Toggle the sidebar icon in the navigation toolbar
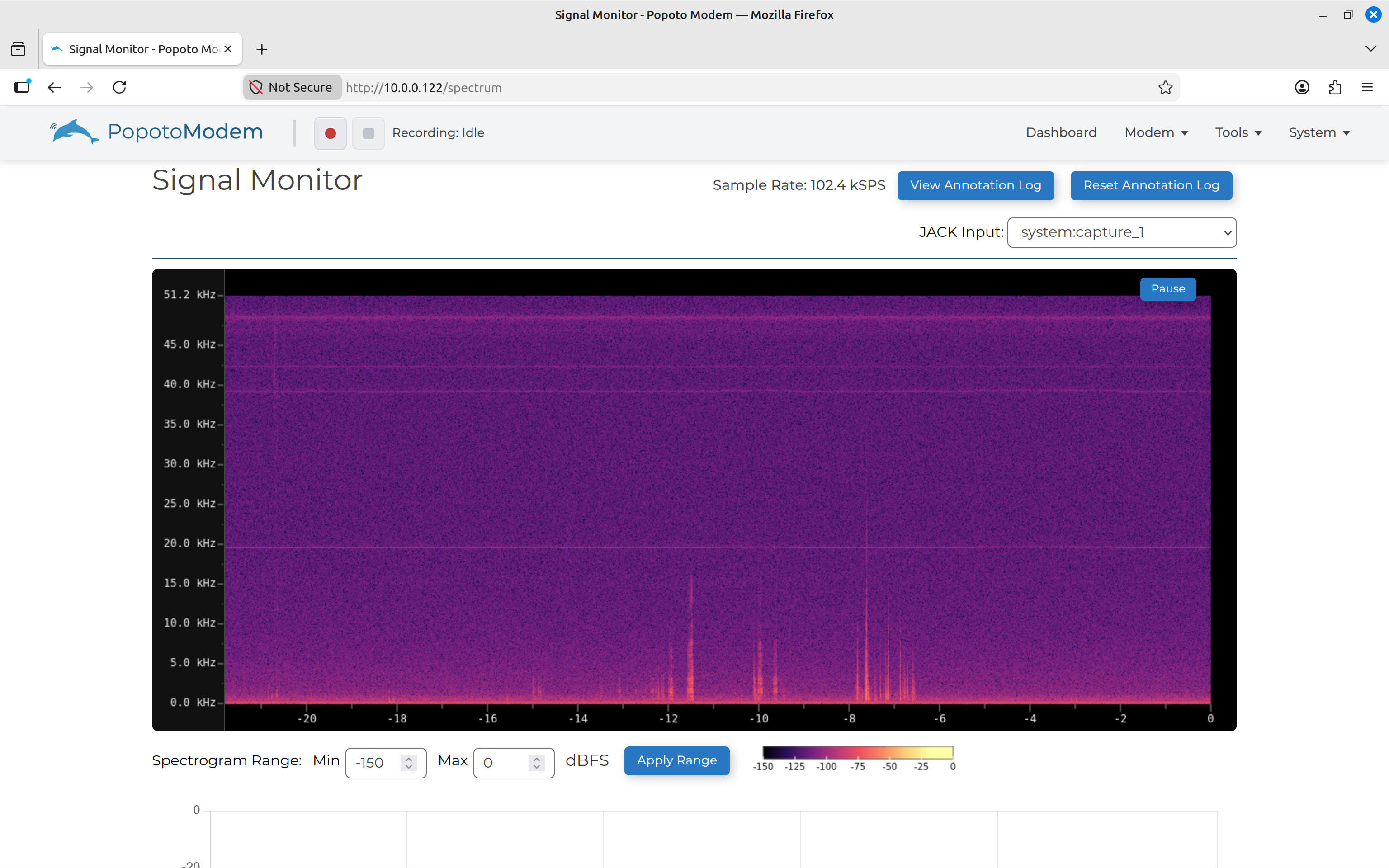 point(22,87)
